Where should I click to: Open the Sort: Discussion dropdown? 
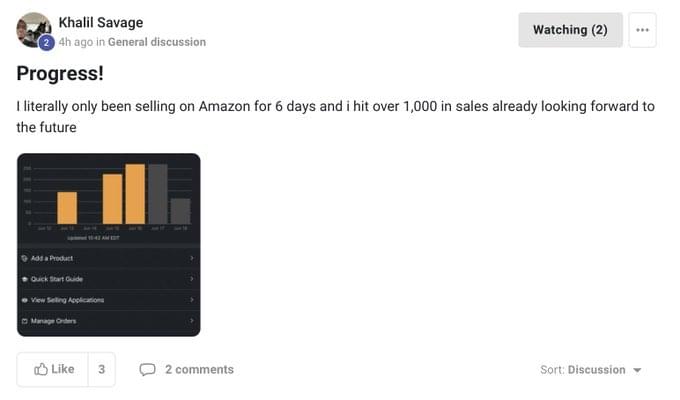(x=591, y=370)
